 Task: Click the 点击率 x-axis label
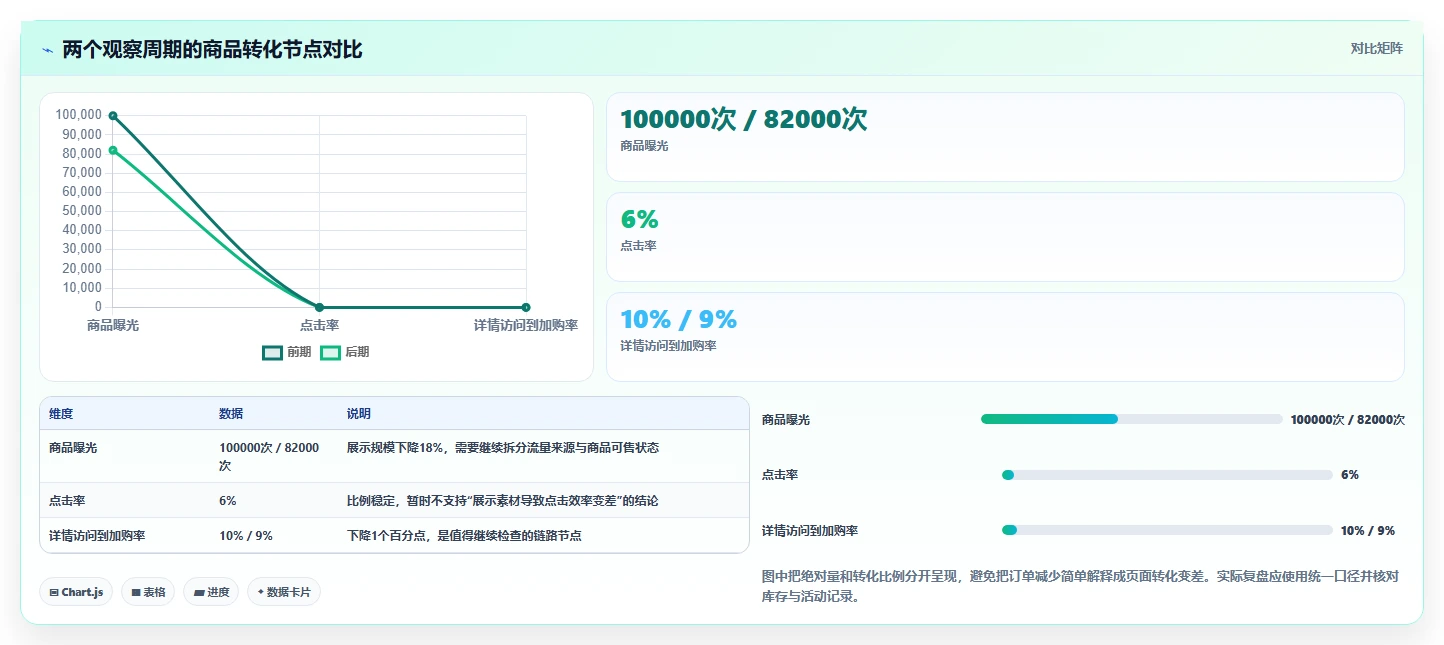click(319, 325)
